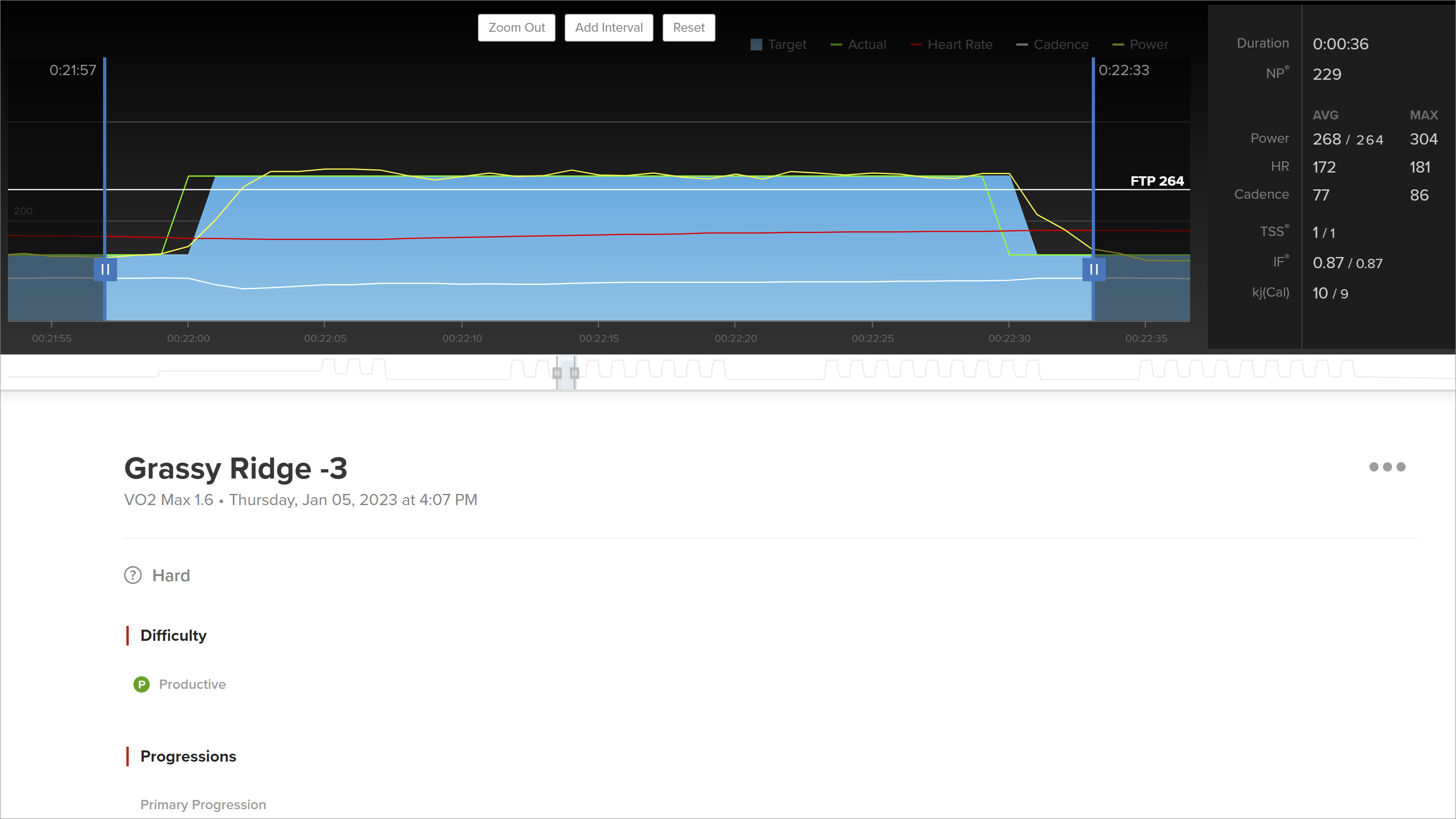Click the FTP 264 line label
The image size is (1456, 819).
[1157, 181]
